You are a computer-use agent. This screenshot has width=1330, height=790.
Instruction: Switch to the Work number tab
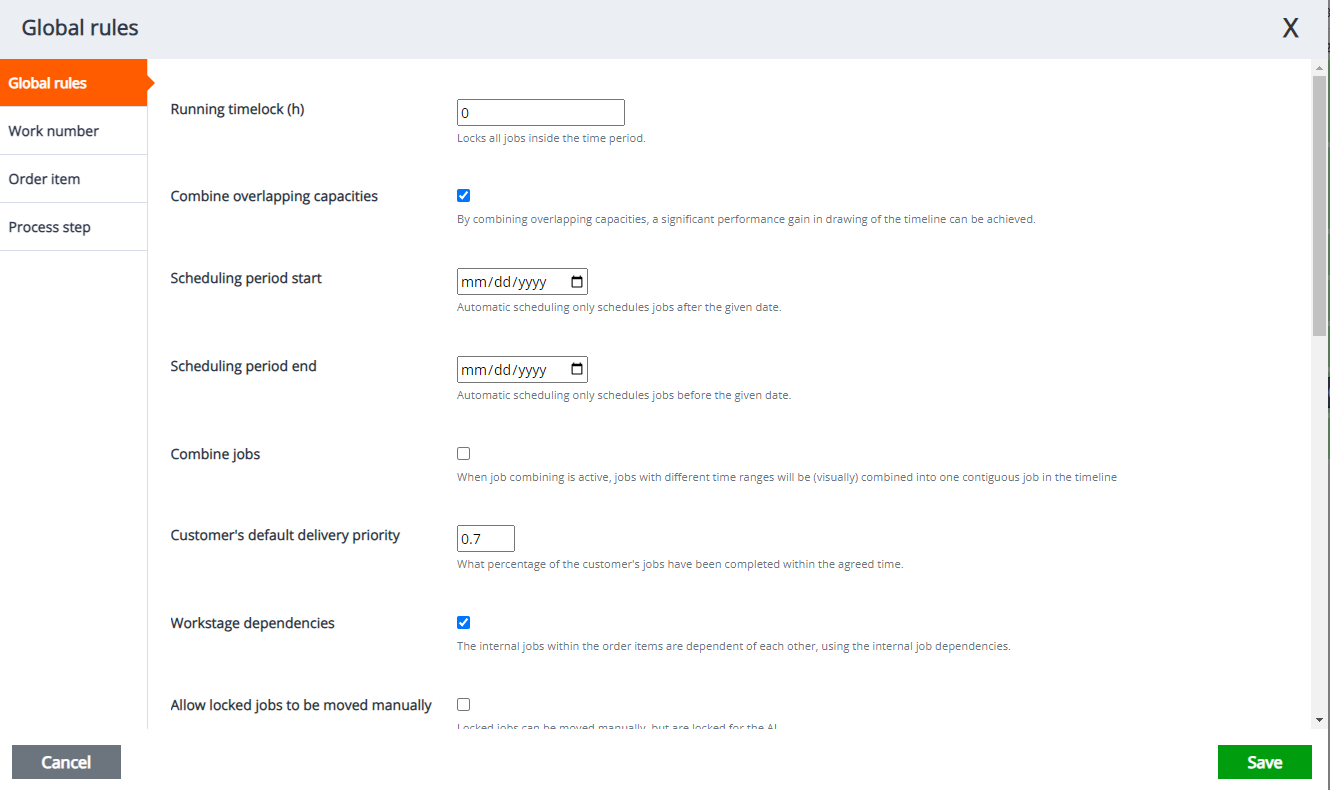[54, 131]
